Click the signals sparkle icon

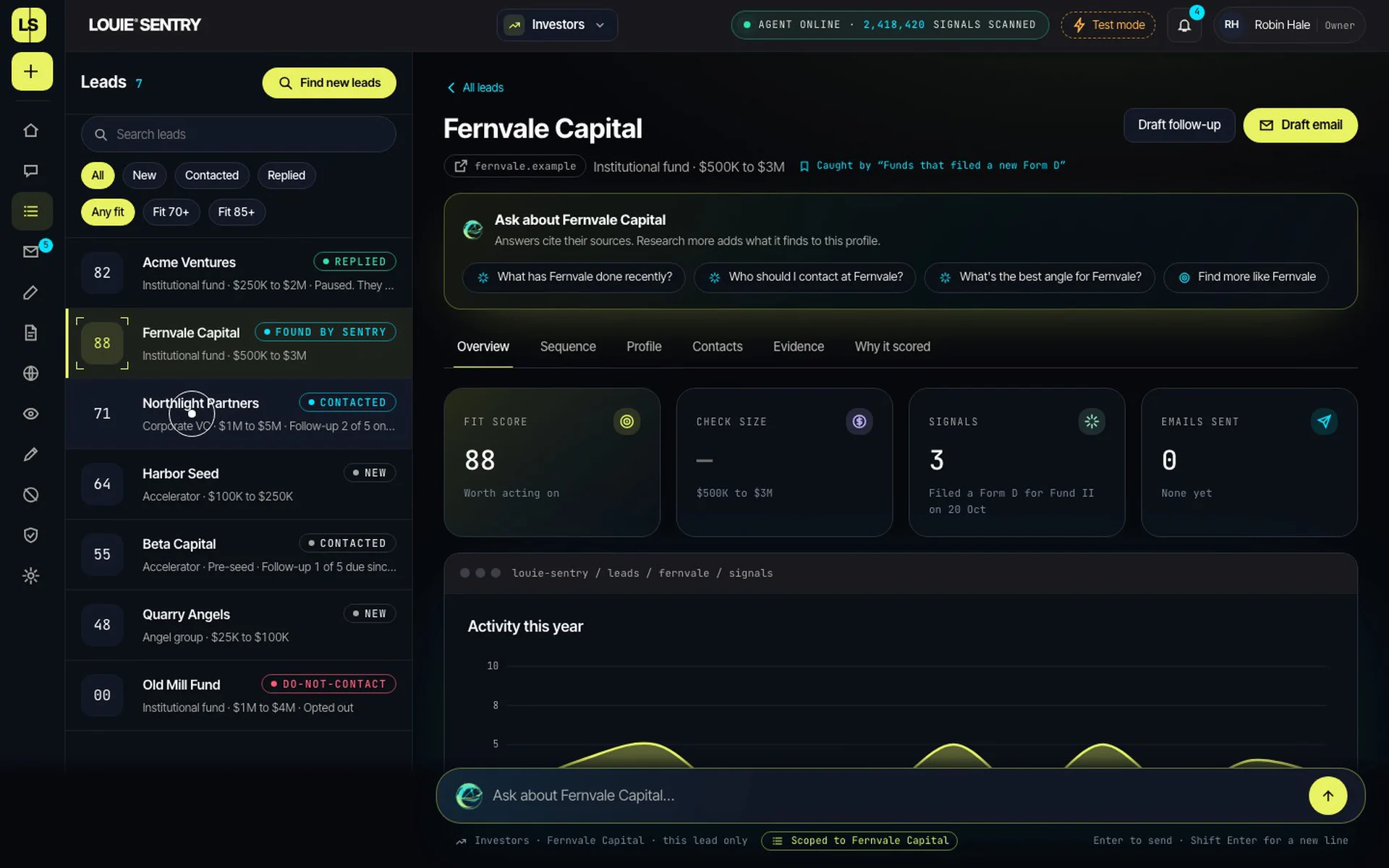tap(1092, 421)
